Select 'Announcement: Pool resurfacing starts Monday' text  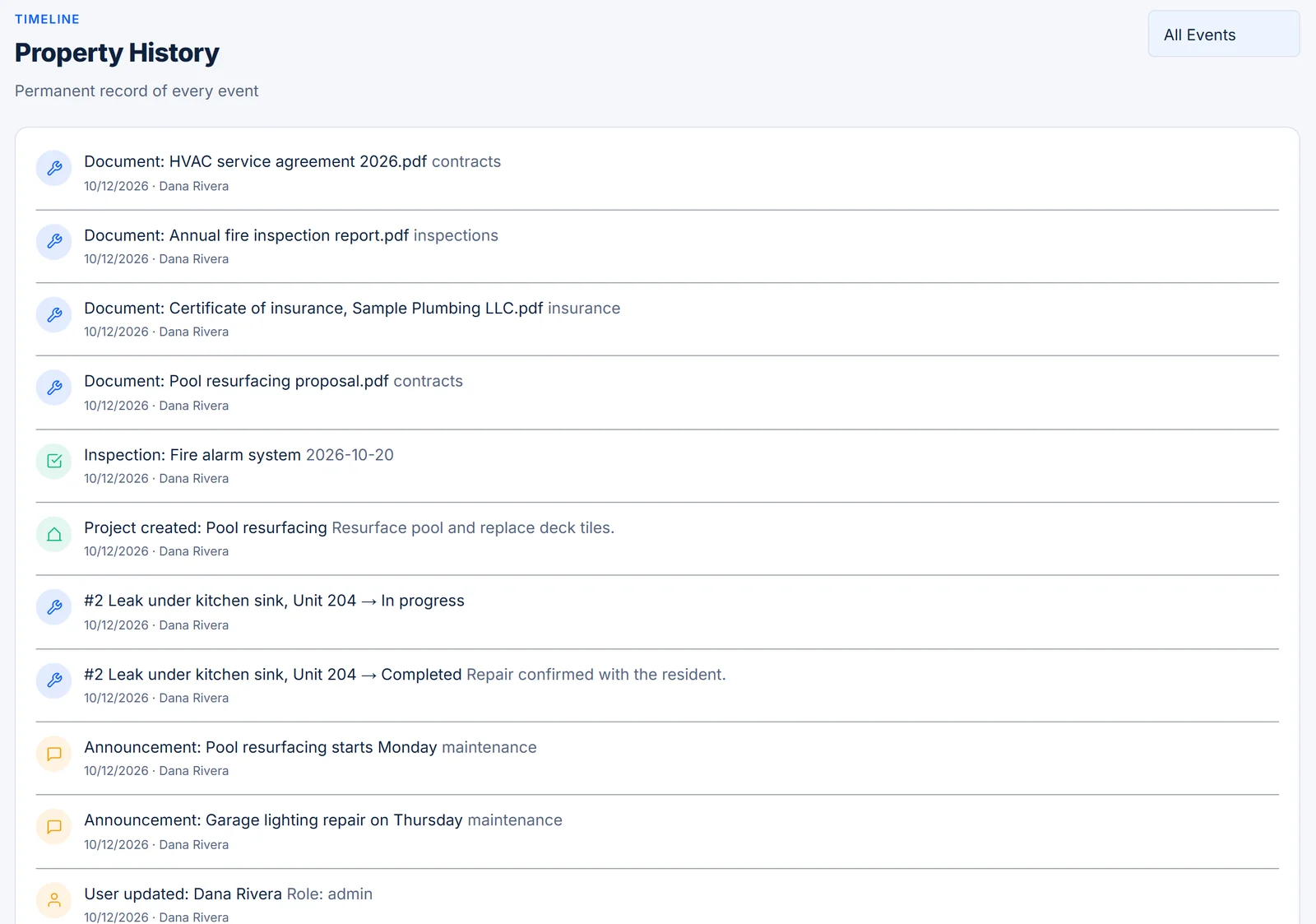point(261,747)
